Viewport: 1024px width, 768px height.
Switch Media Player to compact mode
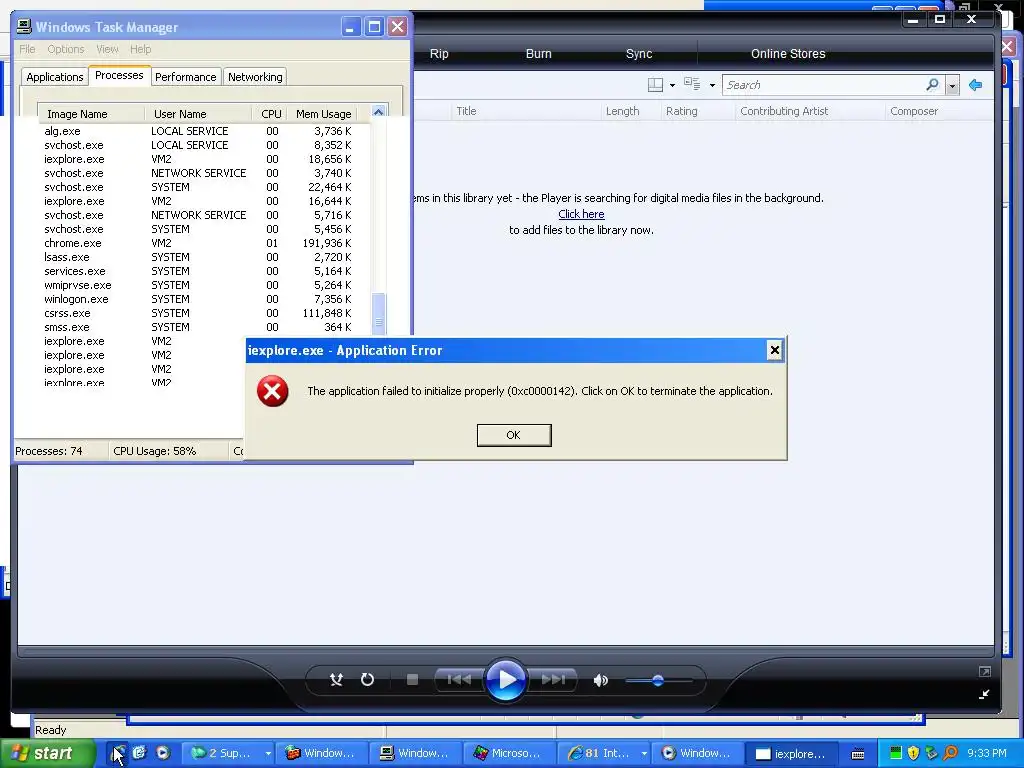(984, 694)
